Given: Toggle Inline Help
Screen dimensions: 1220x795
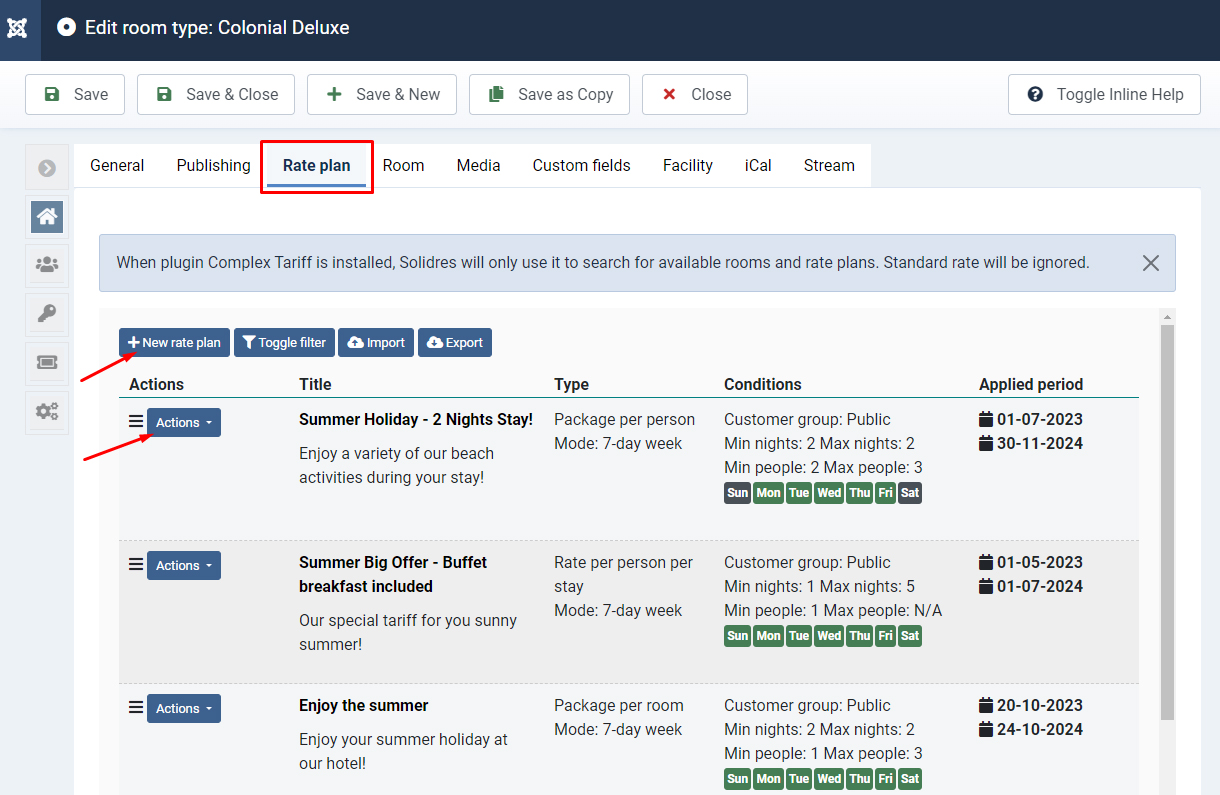Looking at the screenshot, I should (1104, 94).
